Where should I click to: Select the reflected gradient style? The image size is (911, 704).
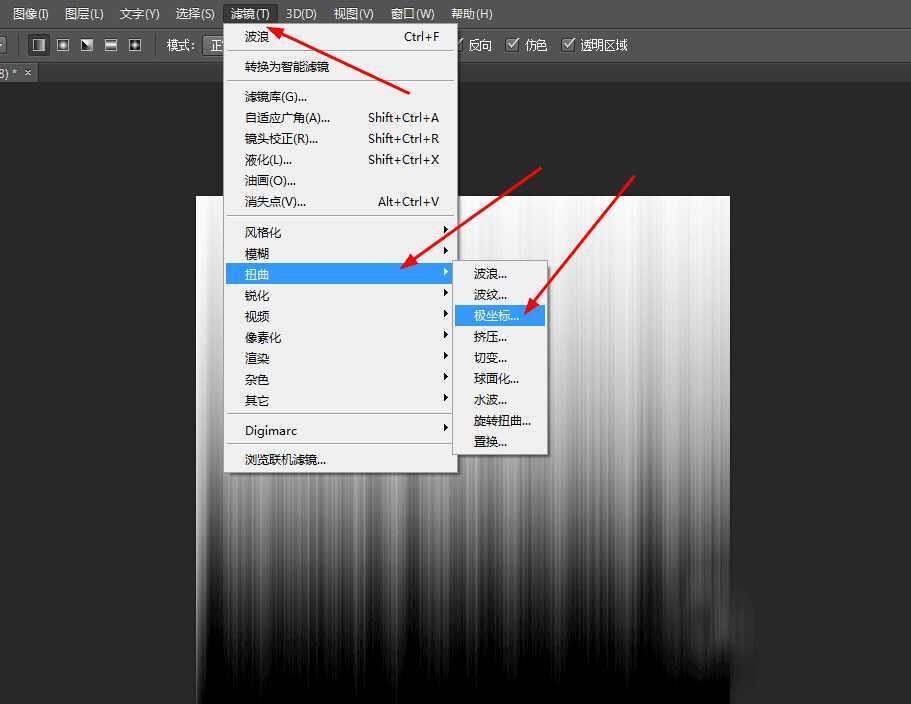(110, 44)
